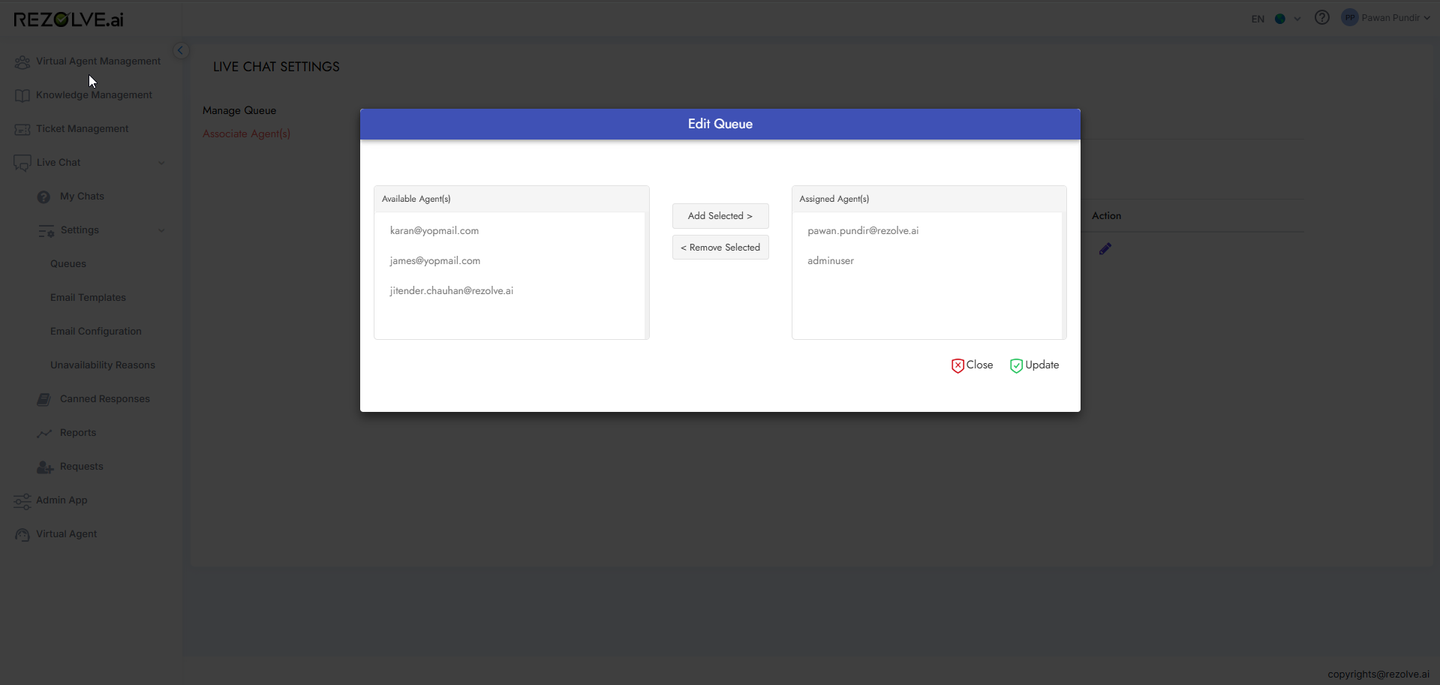Viewport: 1440px width, 685px height.
Task: Open Virtual Agent Management menu
Action: (98, 61)
